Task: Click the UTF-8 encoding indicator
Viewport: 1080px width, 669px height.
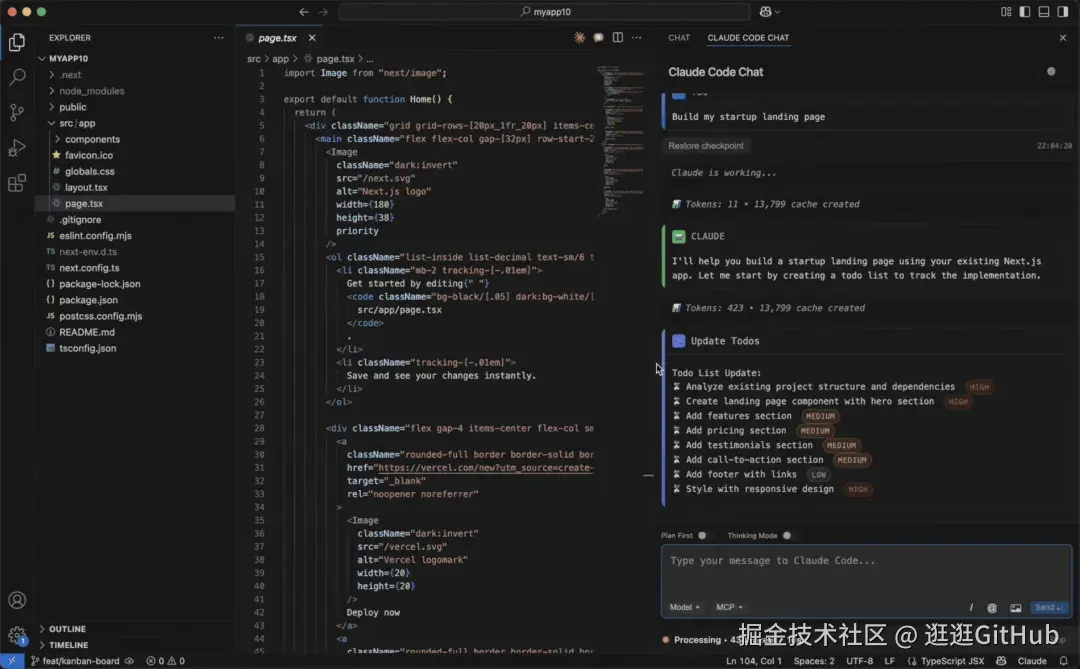Action: 860,661
